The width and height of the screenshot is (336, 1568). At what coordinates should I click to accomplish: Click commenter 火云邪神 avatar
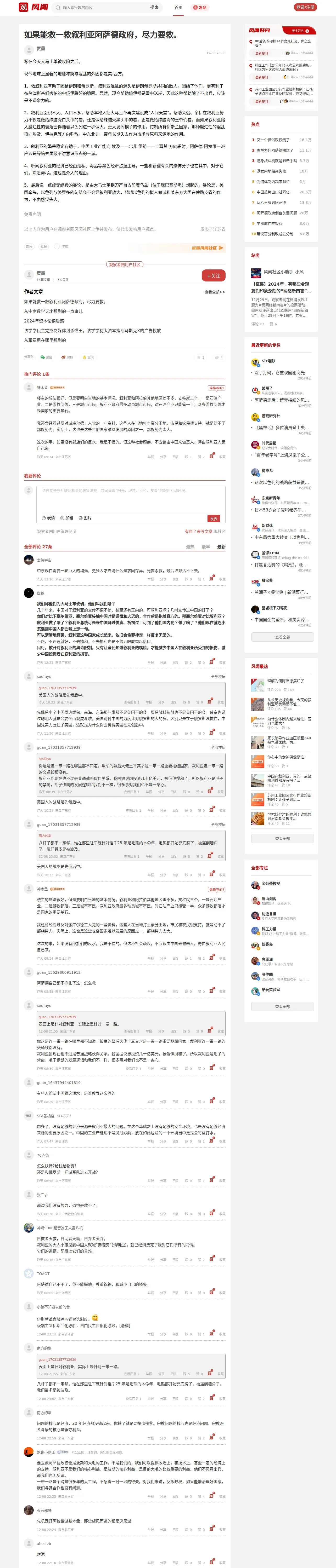point(29,1511)
